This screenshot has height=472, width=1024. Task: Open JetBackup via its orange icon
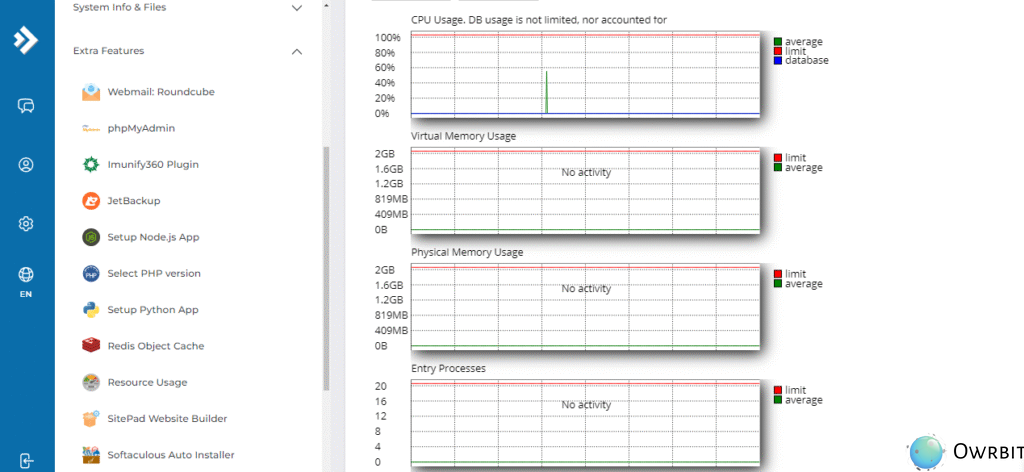91,201
